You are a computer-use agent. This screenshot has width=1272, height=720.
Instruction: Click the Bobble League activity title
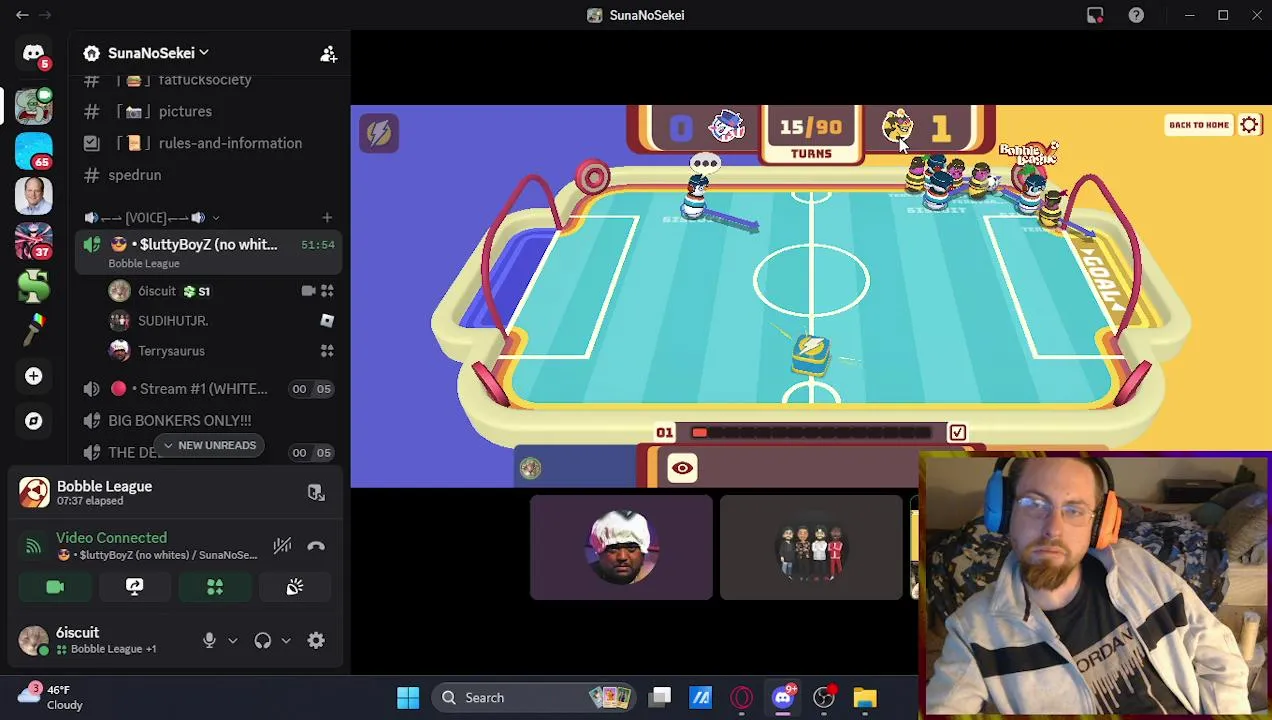click(x=104, y=486)
